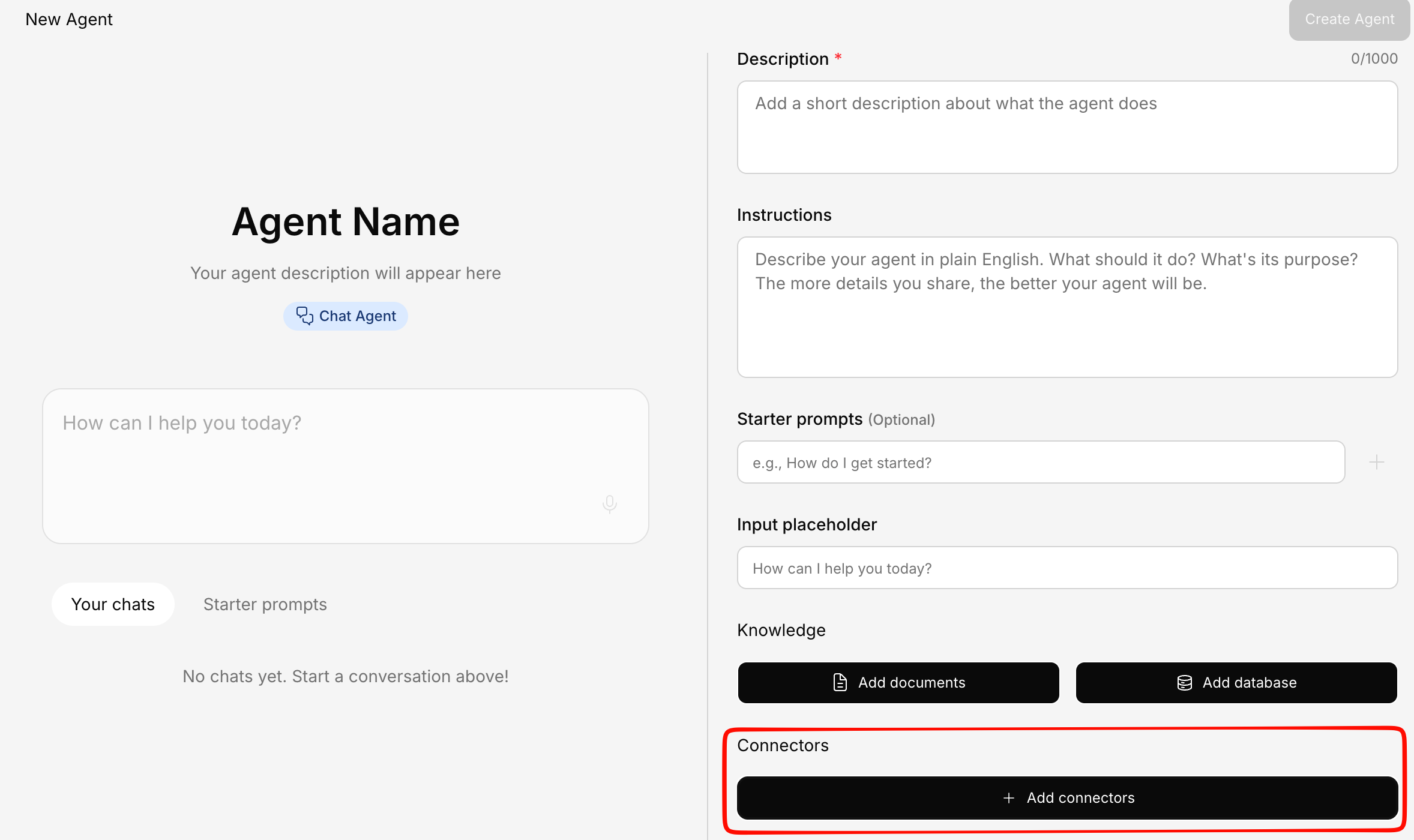The width and height of the screenshot is (1414, 840).
Task: Click the document icon on Add documents
Action: coord(840,682)
